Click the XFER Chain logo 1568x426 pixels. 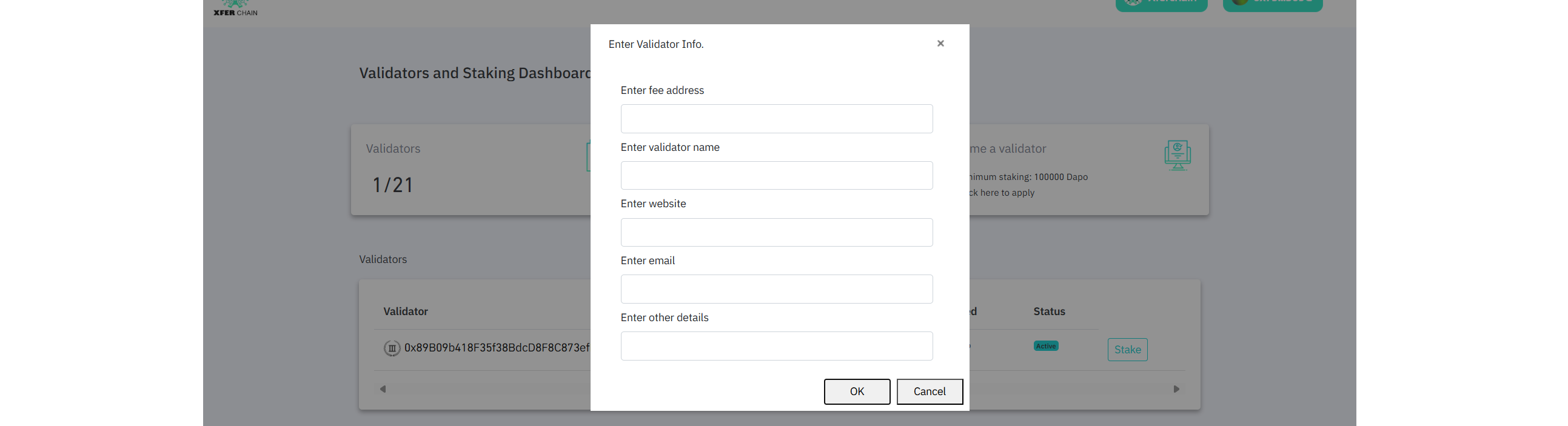click(x=236, y=8)
